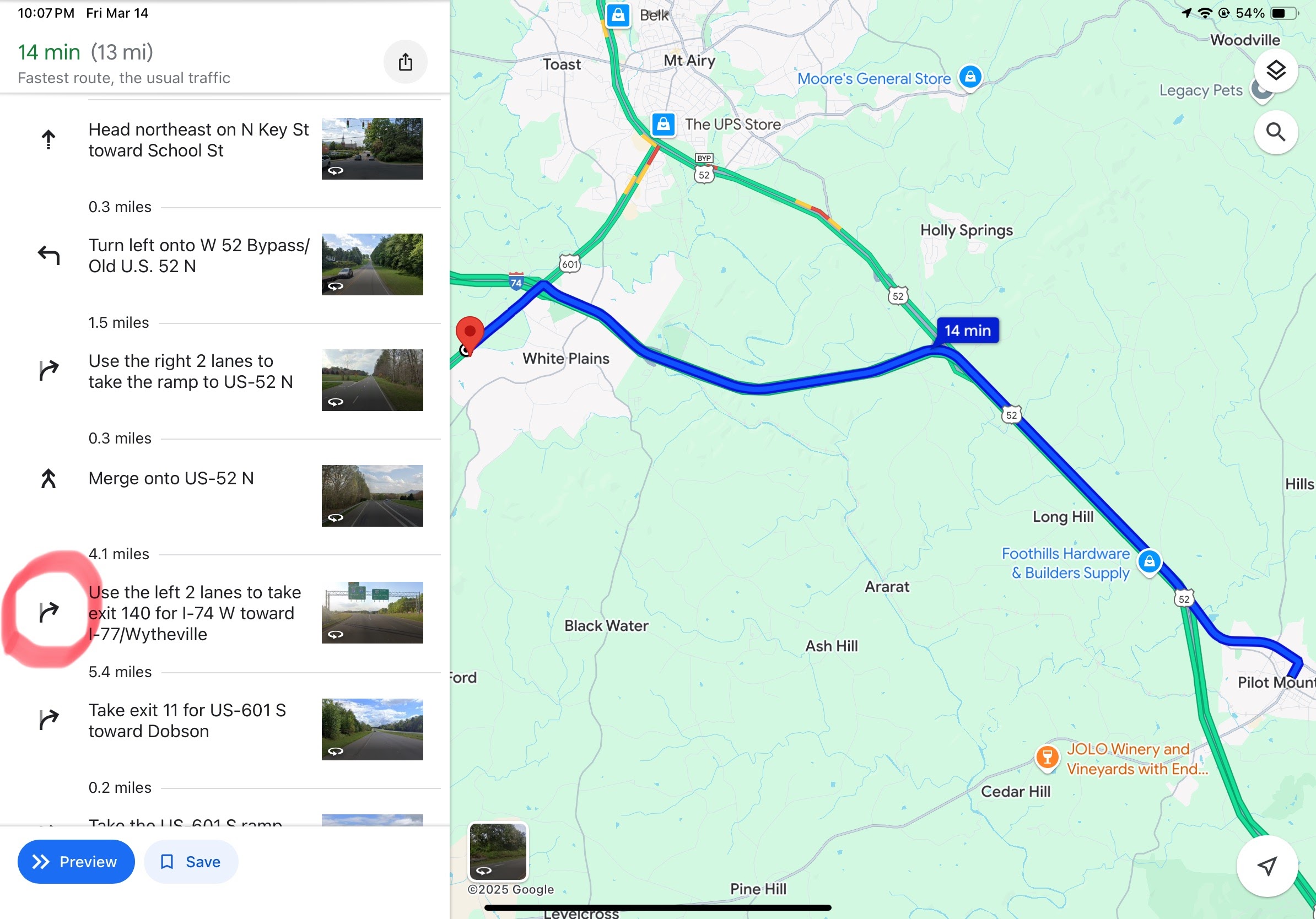The height and width of the screenshot is (919, 1316).
Task: Open Street View thumbnail on map corner
Action: point(498,851)
